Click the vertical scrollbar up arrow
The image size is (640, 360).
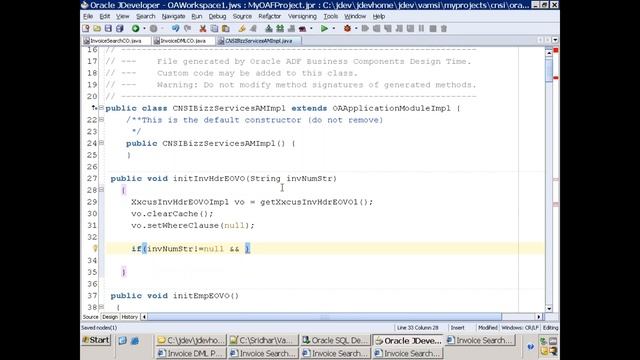coord(549,53)
